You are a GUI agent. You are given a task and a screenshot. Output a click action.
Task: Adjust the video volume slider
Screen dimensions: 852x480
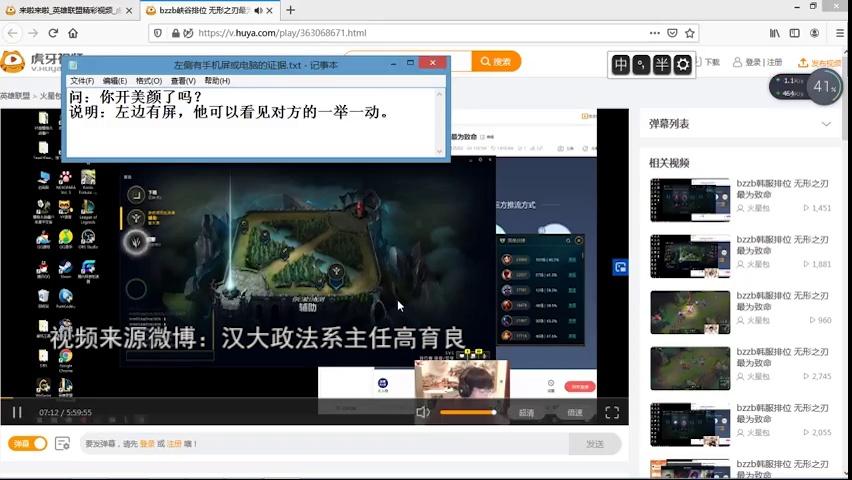point(468,412)
